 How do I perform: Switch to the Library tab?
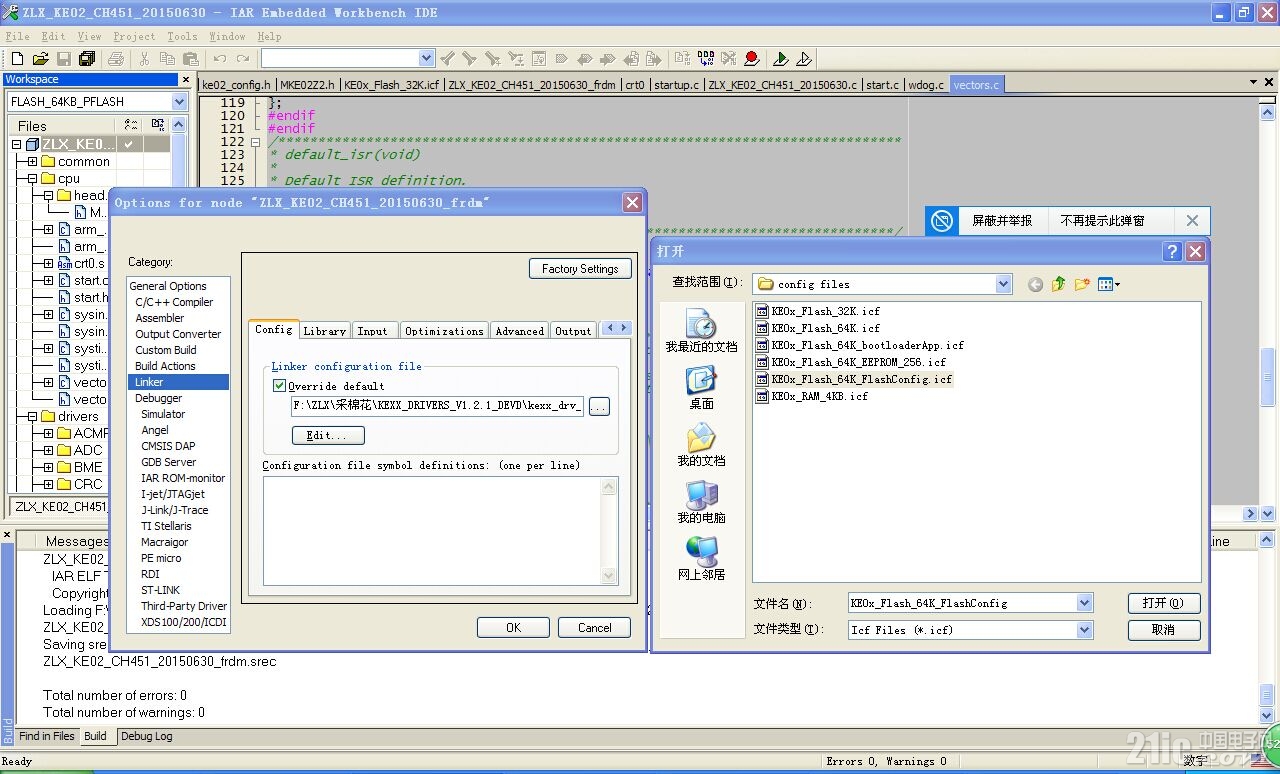pyautogui.click(x=324, y=331)
